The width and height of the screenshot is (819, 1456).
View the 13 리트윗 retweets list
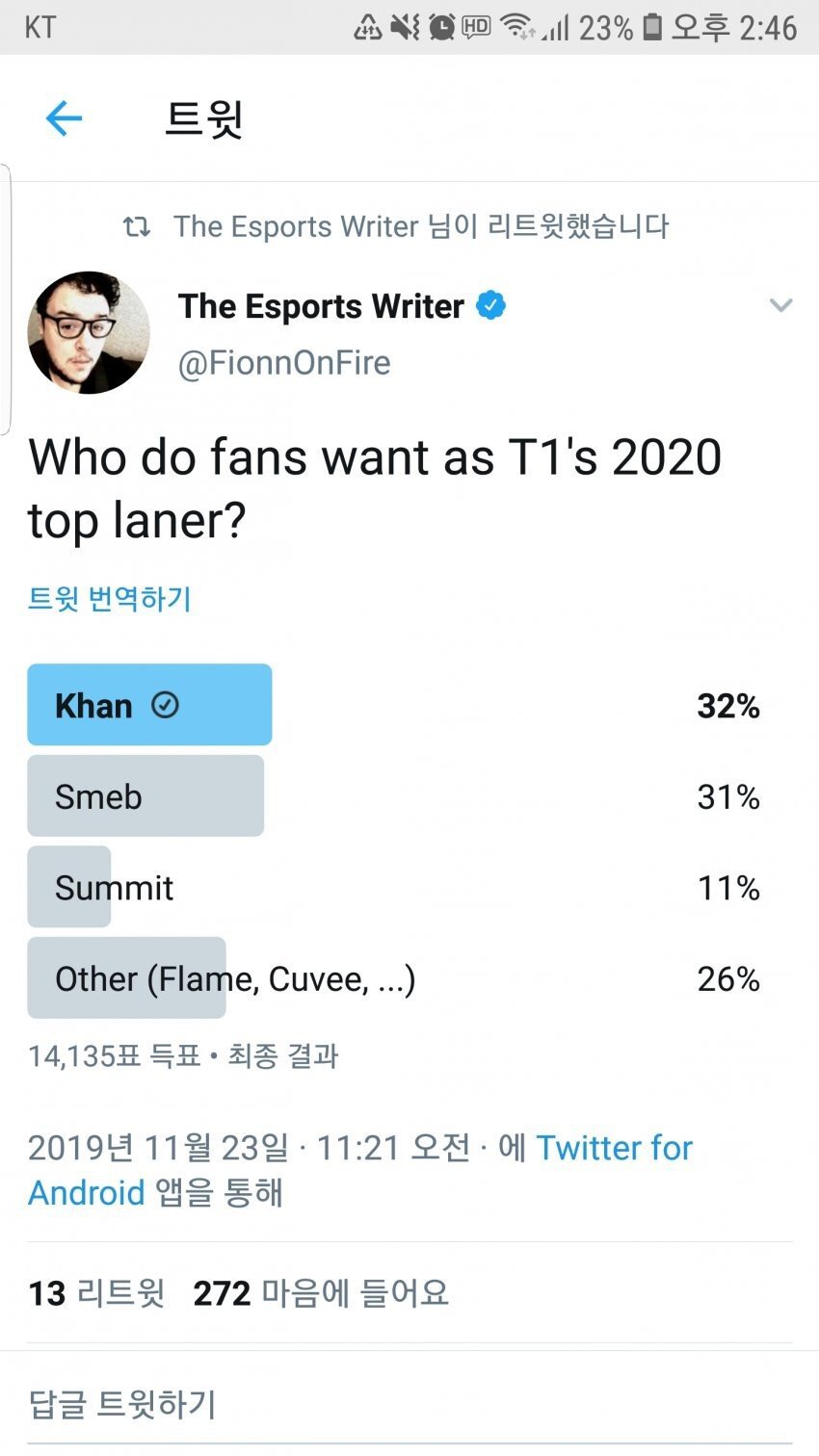96,1293
